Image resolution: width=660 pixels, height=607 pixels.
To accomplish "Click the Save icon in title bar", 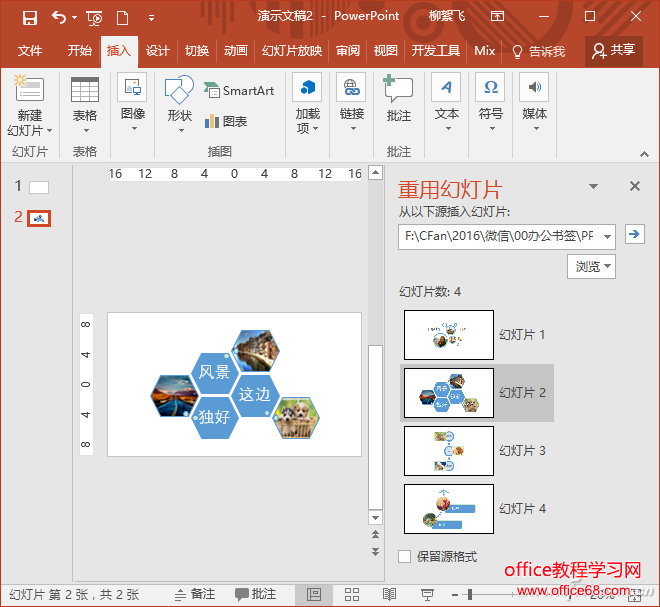I will (x=29, y=17).
